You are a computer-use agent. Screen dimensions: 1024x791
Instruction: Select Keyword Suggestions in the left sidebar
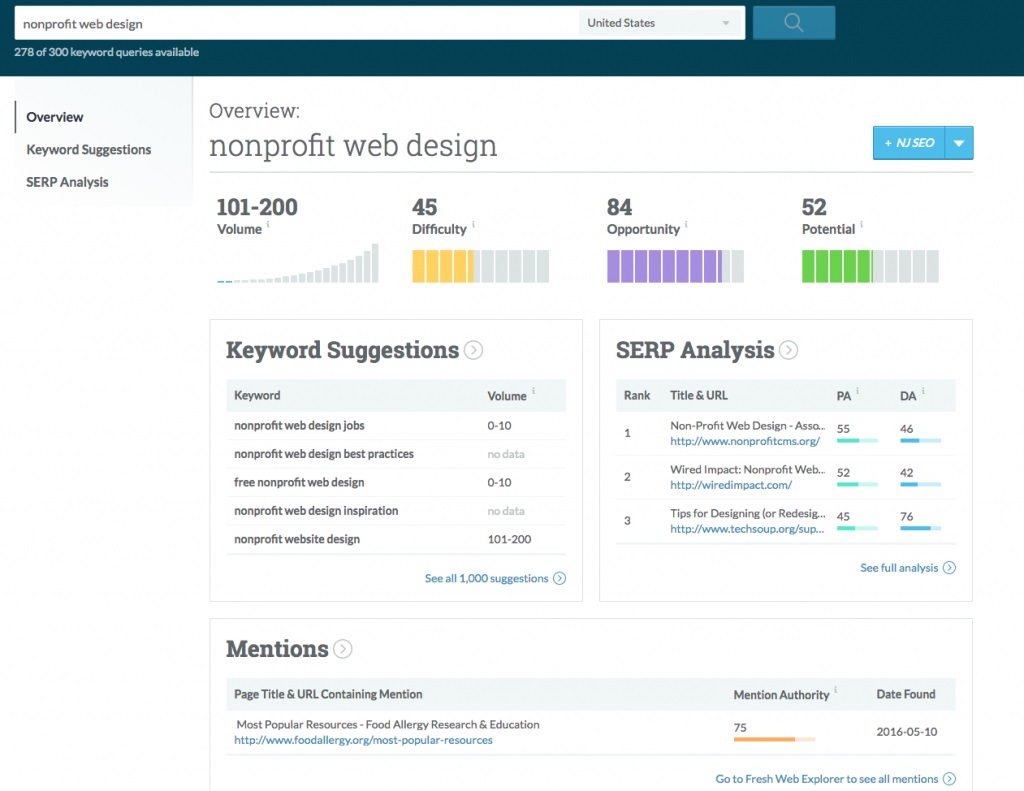tap(89, 150)
